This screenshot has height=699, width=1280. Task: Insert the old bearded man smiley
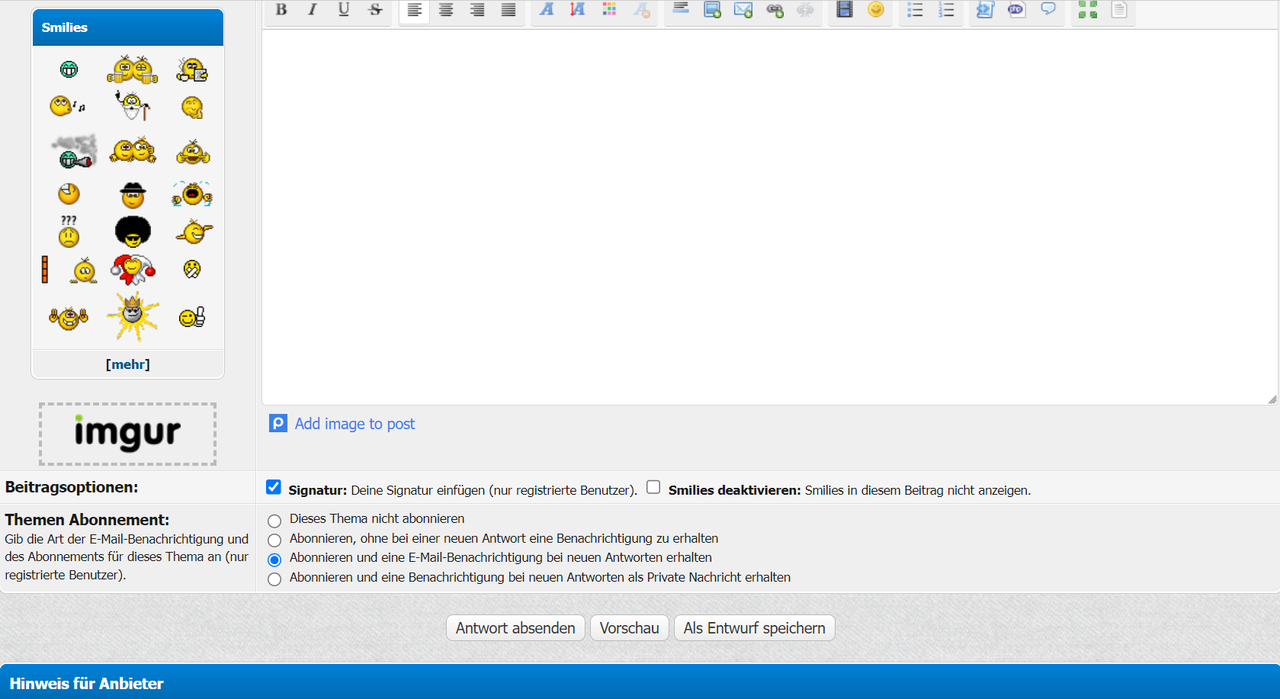click(x=132, y=105)
